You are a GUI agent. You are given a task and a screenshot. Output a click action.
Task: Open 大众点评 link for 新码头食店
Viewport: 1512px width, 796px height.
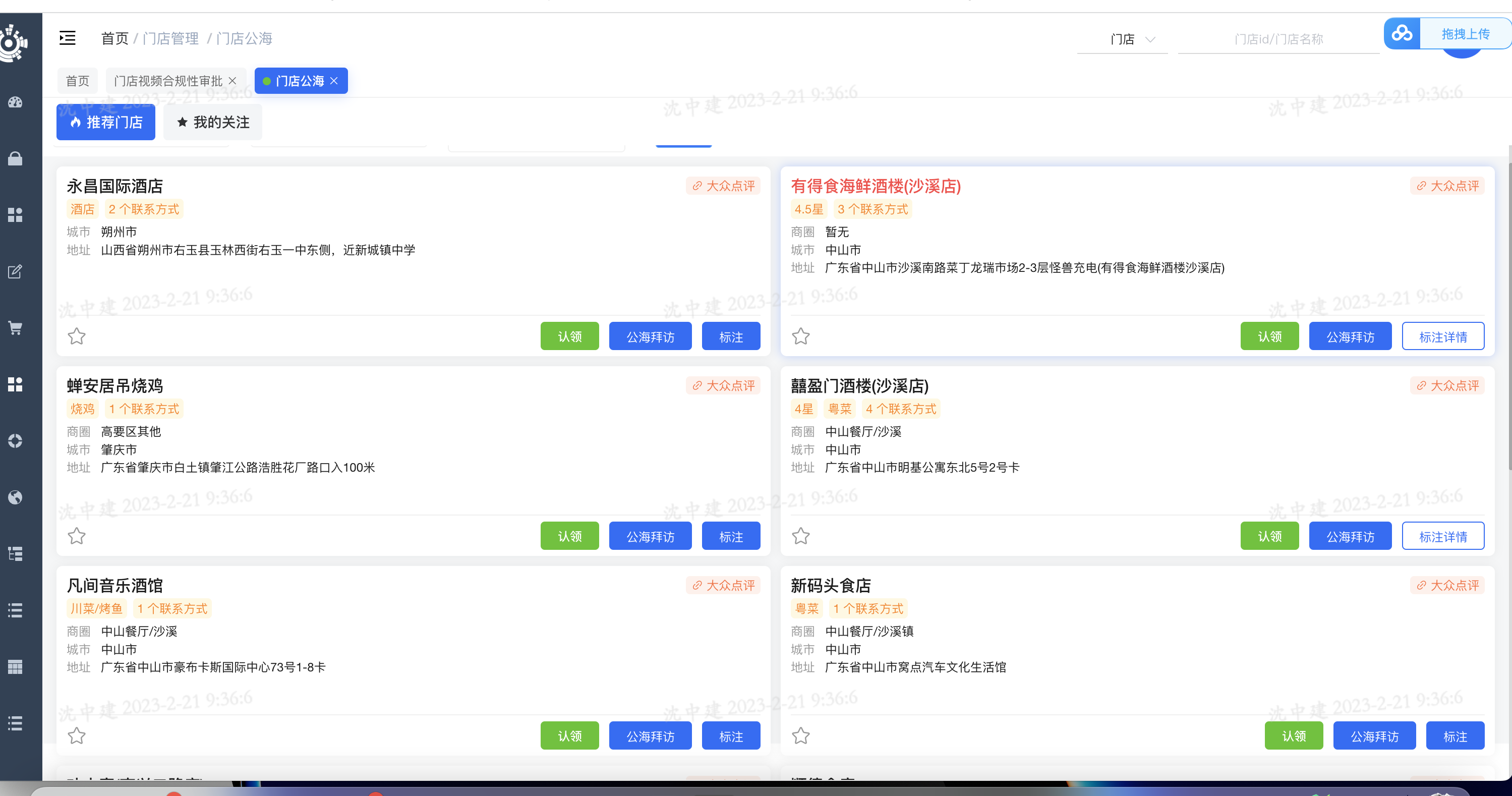tap(1447, 585)
